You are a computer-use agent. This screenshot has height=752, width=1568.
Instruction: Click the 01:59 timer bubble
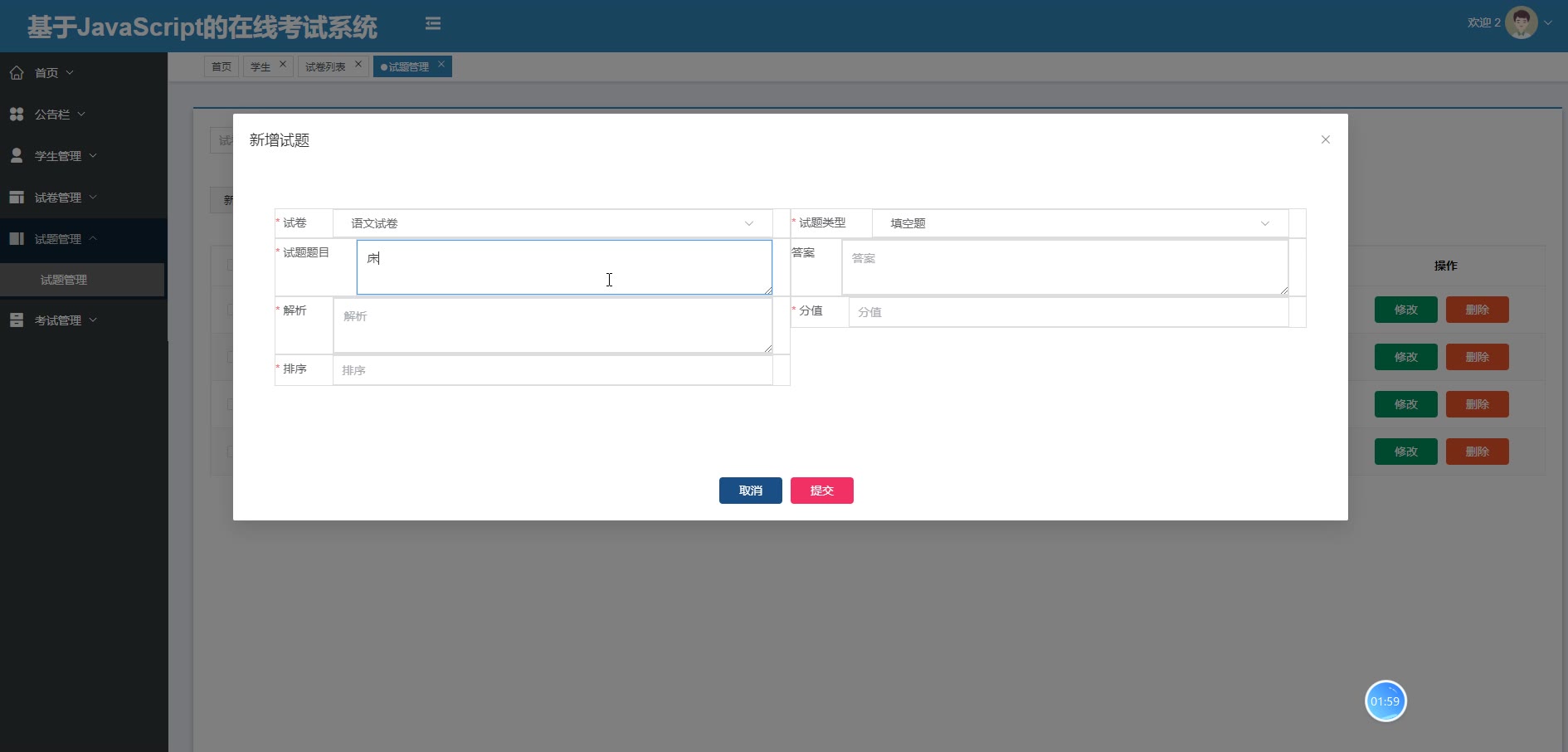coord(1385,701)
